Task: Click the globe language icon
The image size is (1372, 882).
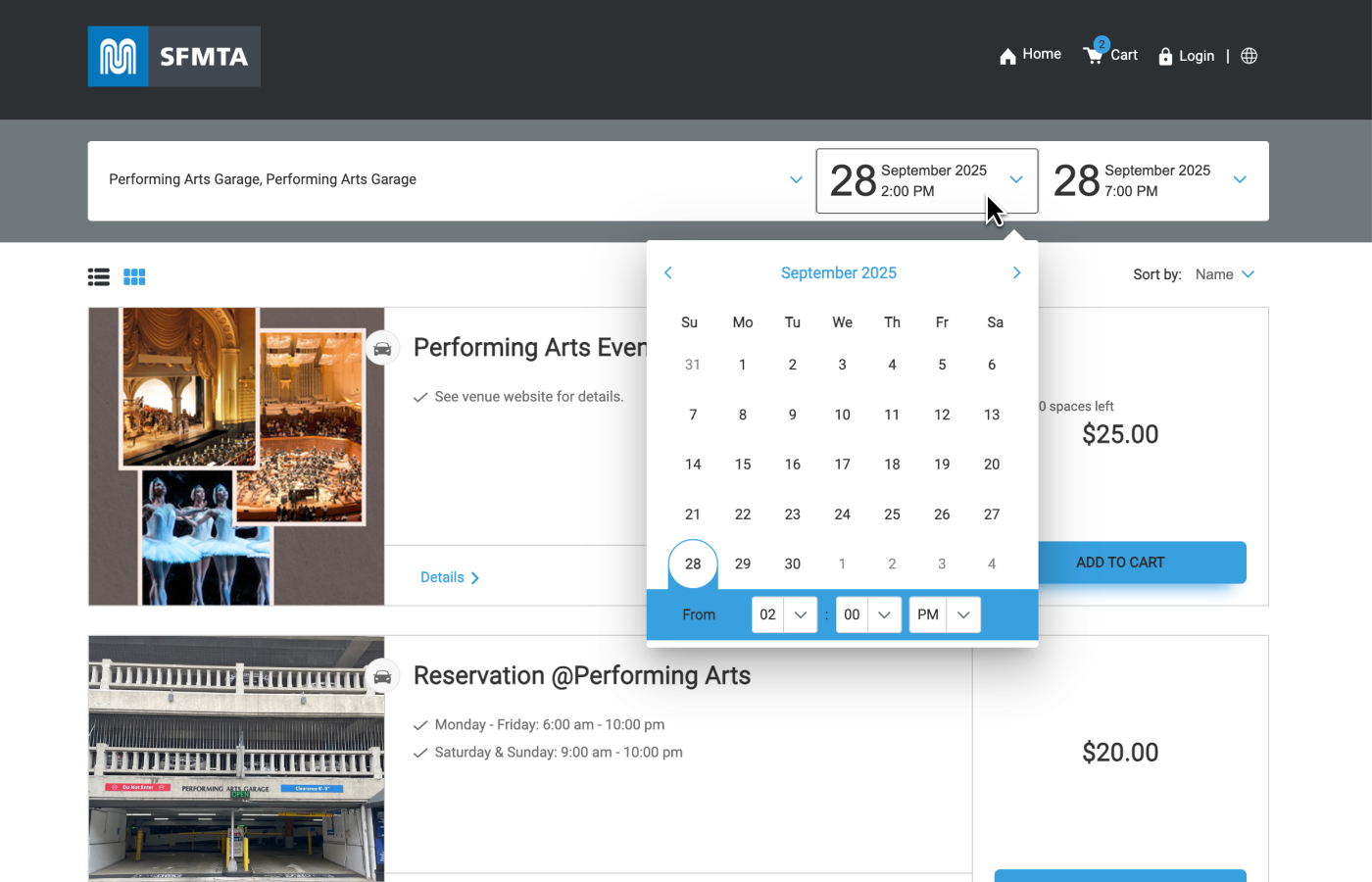Action: (x=1249, y=56)
